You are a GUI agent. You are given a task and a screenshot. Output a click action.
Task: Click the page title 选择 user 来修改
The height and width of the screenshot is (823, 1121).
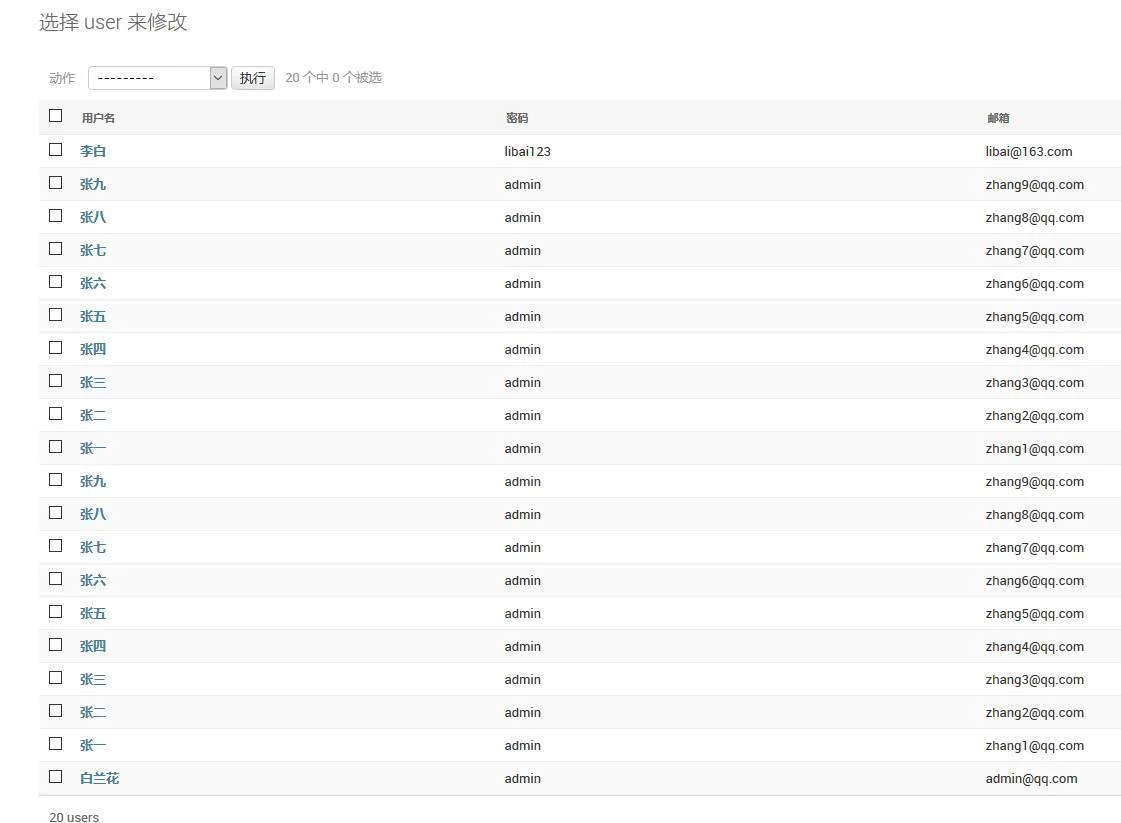click(x=113, y=22)
